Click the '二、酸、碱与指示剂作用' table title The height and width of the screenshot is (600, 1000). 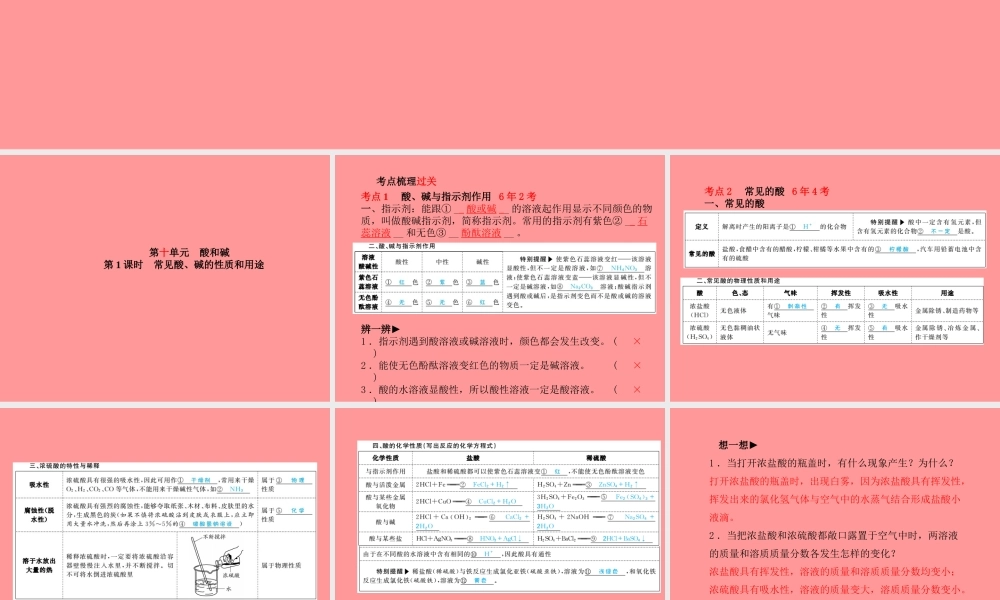point(401,246)
